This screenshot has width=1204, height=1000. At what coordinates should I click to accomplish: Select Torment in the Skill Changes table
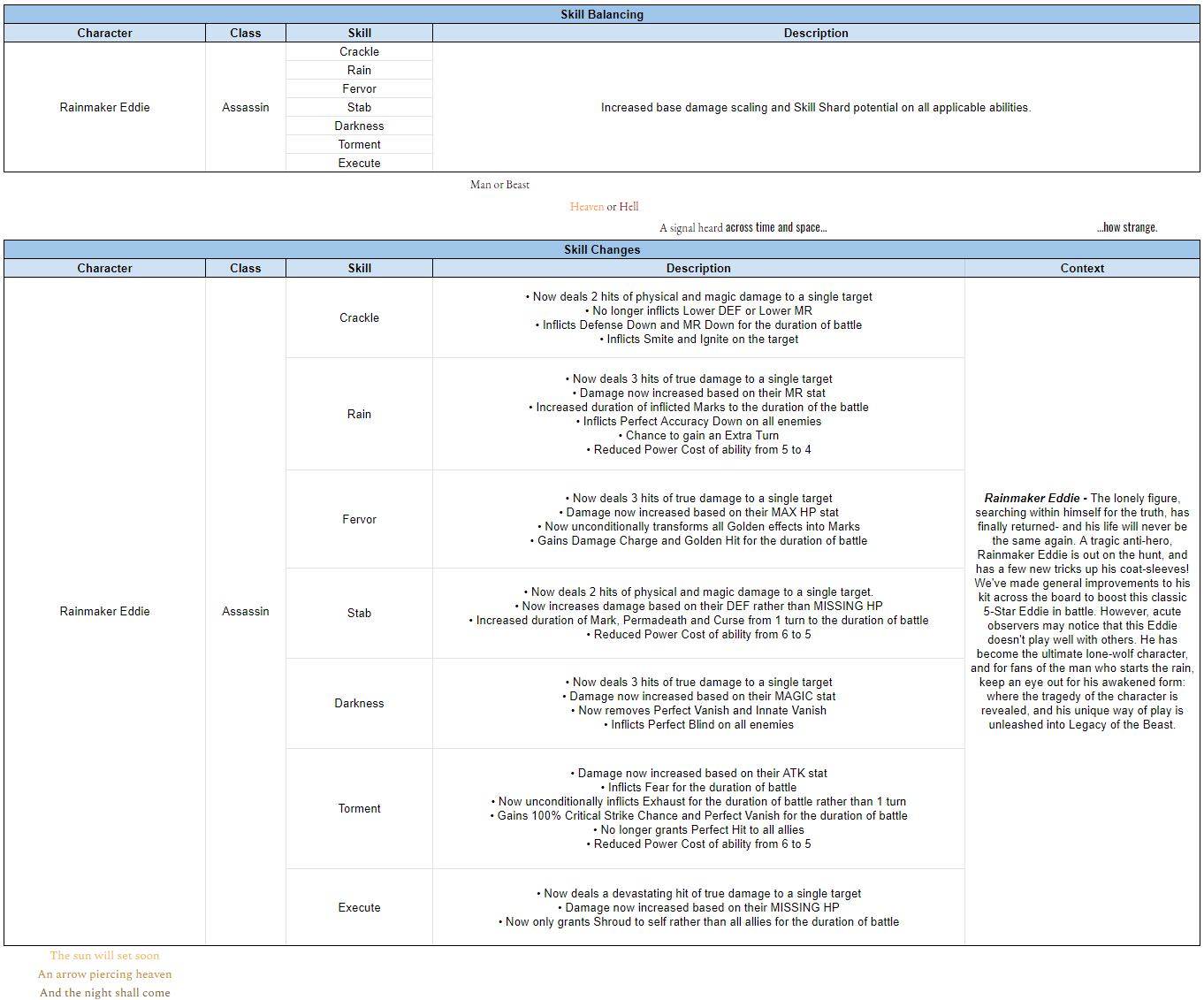click(x=359, y=808)
